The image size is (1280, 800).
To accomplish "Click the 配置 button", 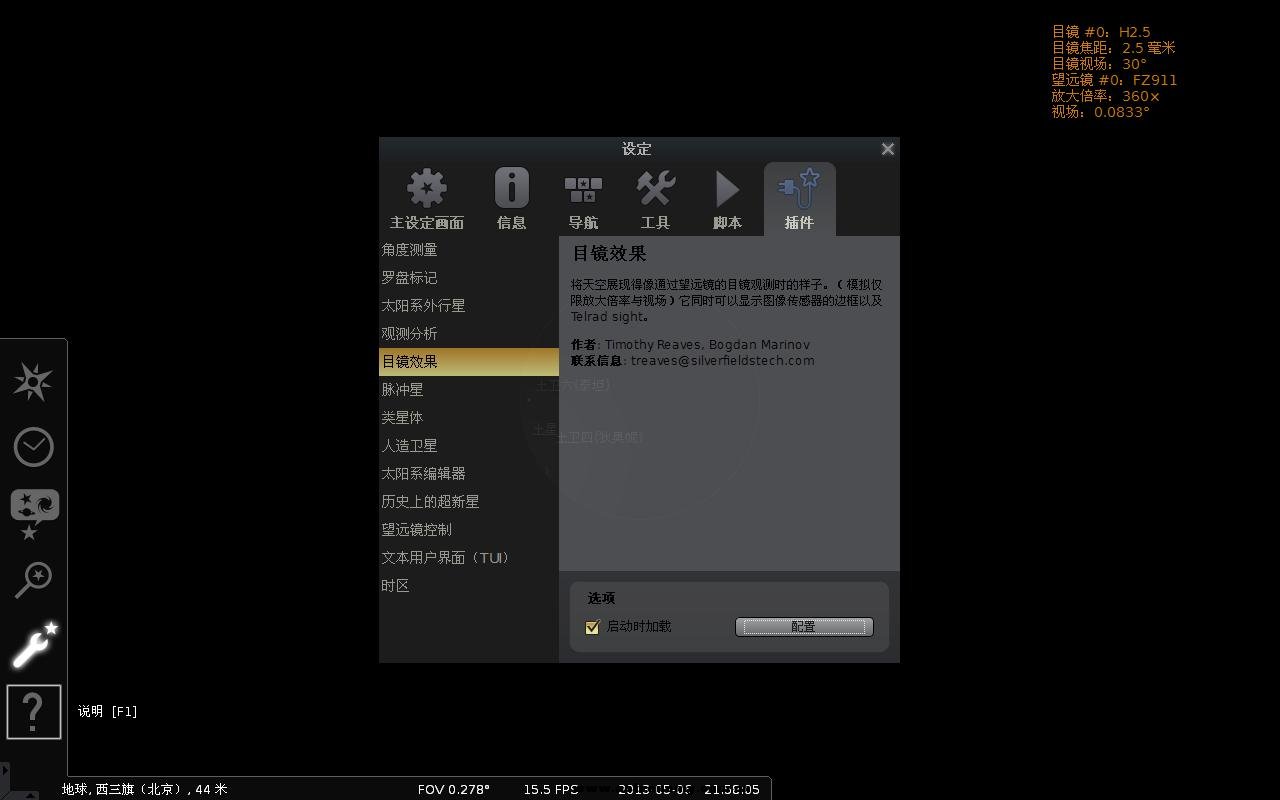I will click(x=804, y=627).
